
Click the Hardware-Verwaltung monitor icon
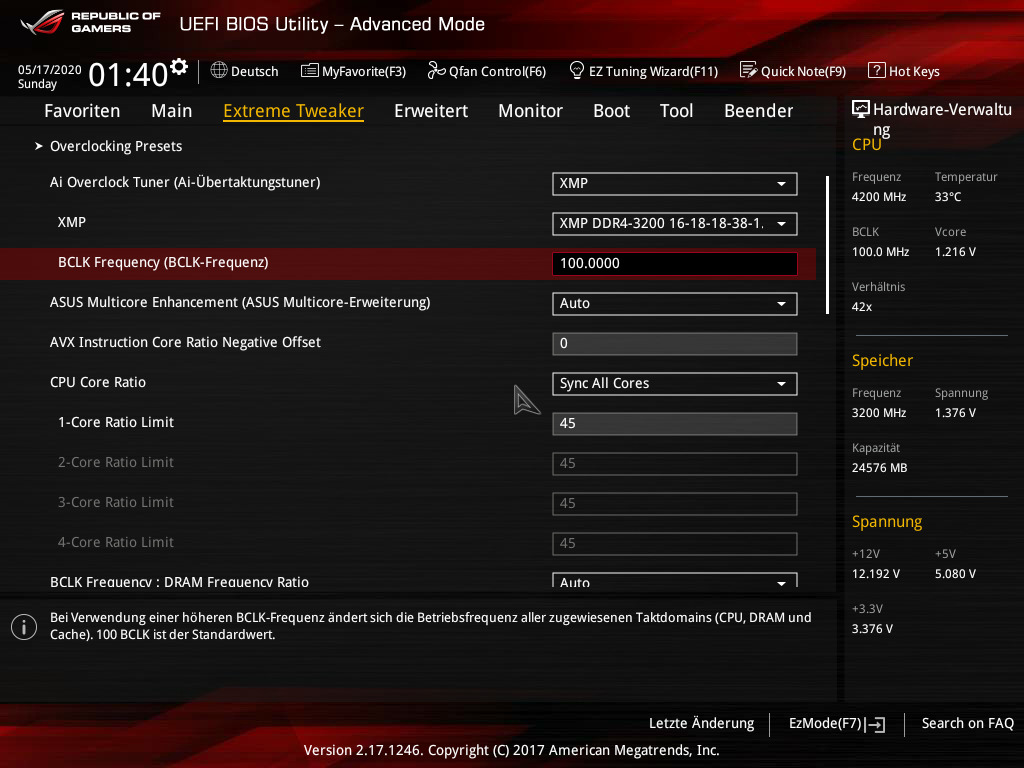coord(861,109)
